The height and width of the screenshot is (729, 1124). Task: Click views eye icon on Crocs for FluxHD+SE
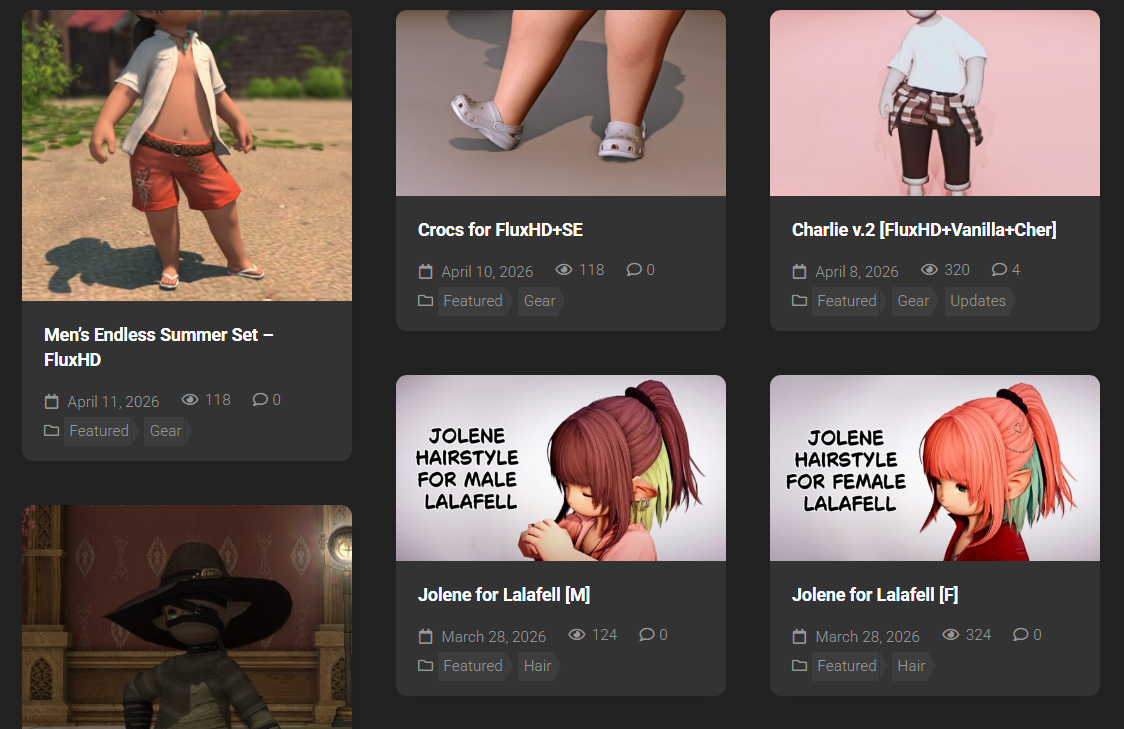[564, 270]
